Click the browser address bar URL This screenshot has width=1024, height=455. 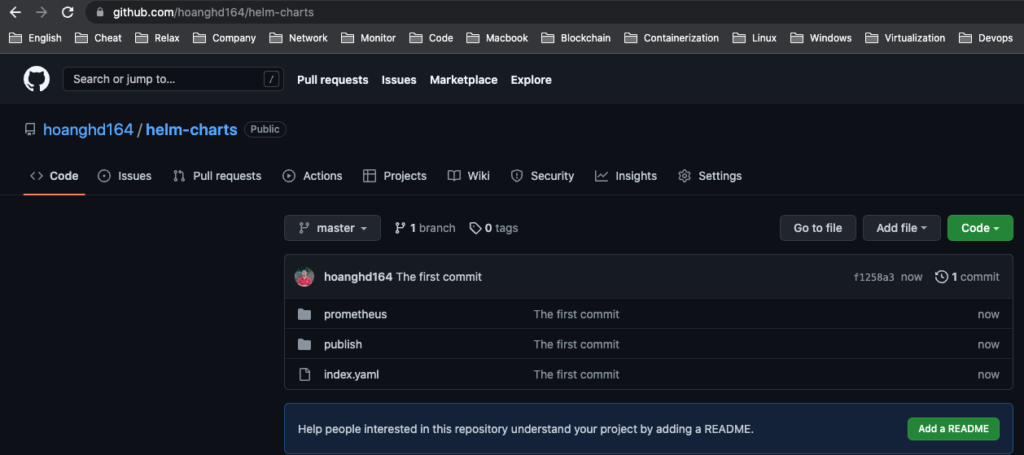(x=214, y=12)
